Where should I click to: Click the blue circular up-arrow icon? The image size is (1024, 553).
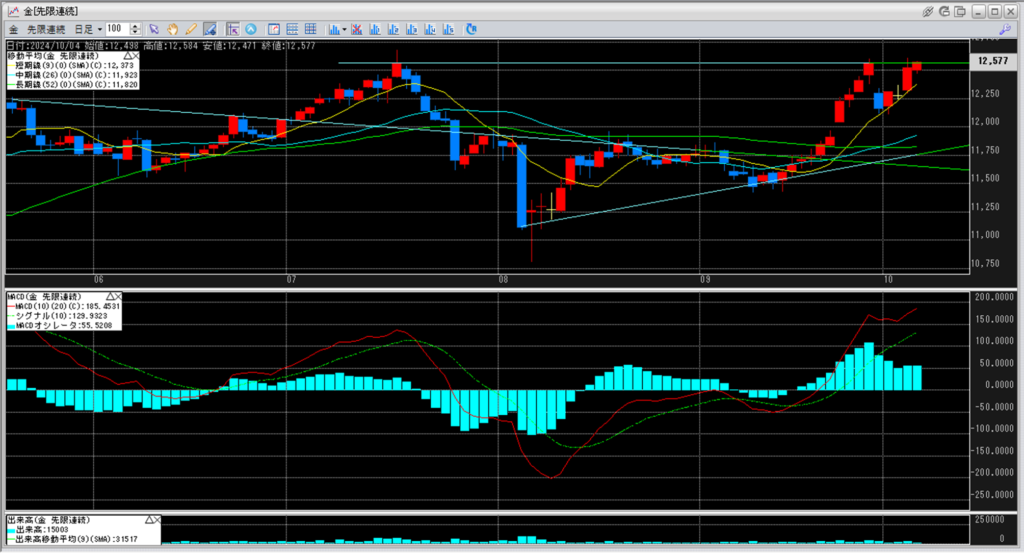coord(250,29)
